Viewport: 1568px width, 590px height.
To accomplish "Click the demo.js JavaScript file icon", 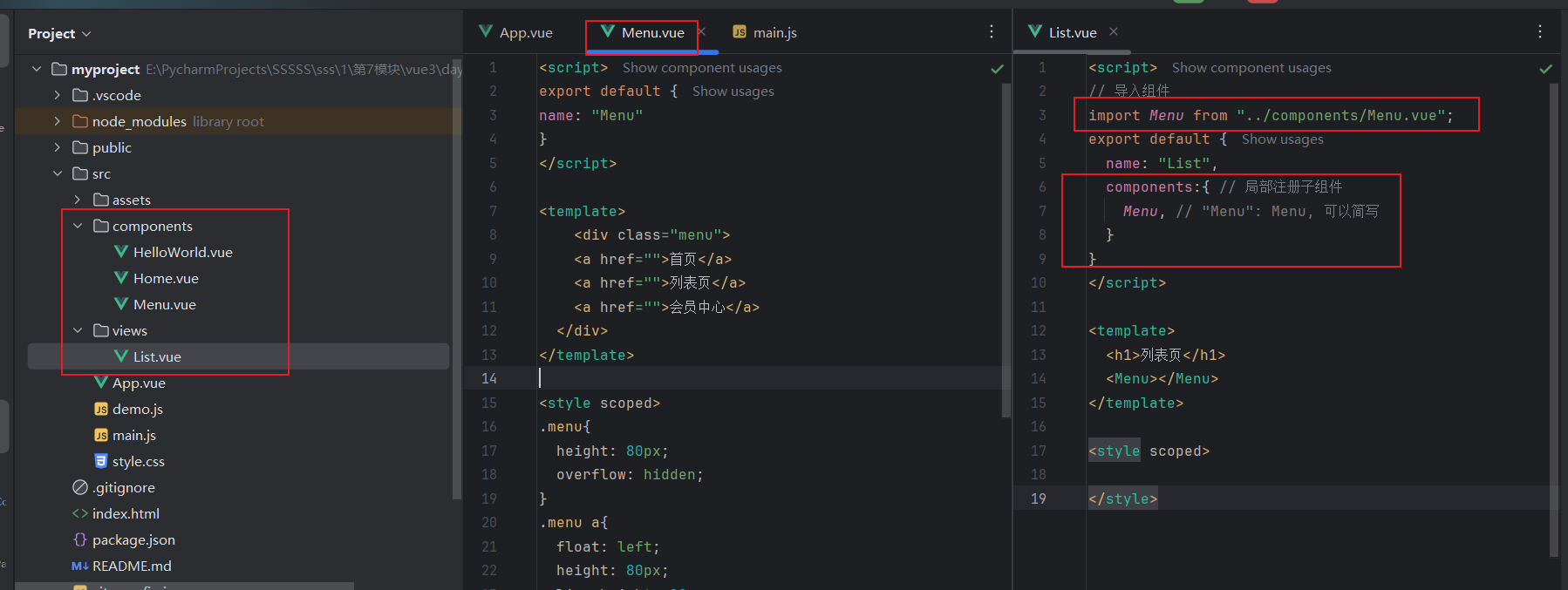I will point(101,409).
